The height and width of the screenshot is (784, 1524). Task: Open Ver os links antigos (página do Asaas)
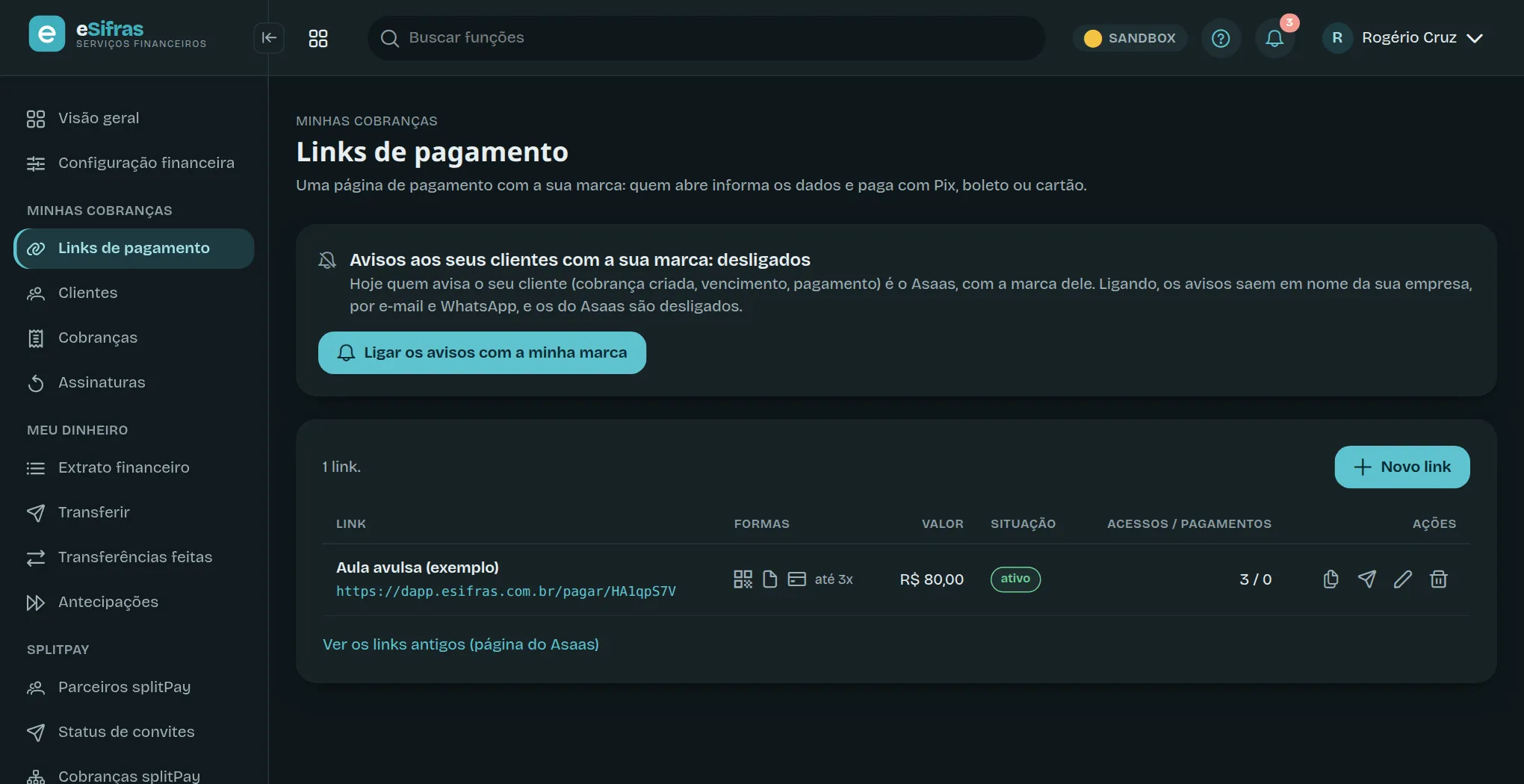click(x=461, y=644)
